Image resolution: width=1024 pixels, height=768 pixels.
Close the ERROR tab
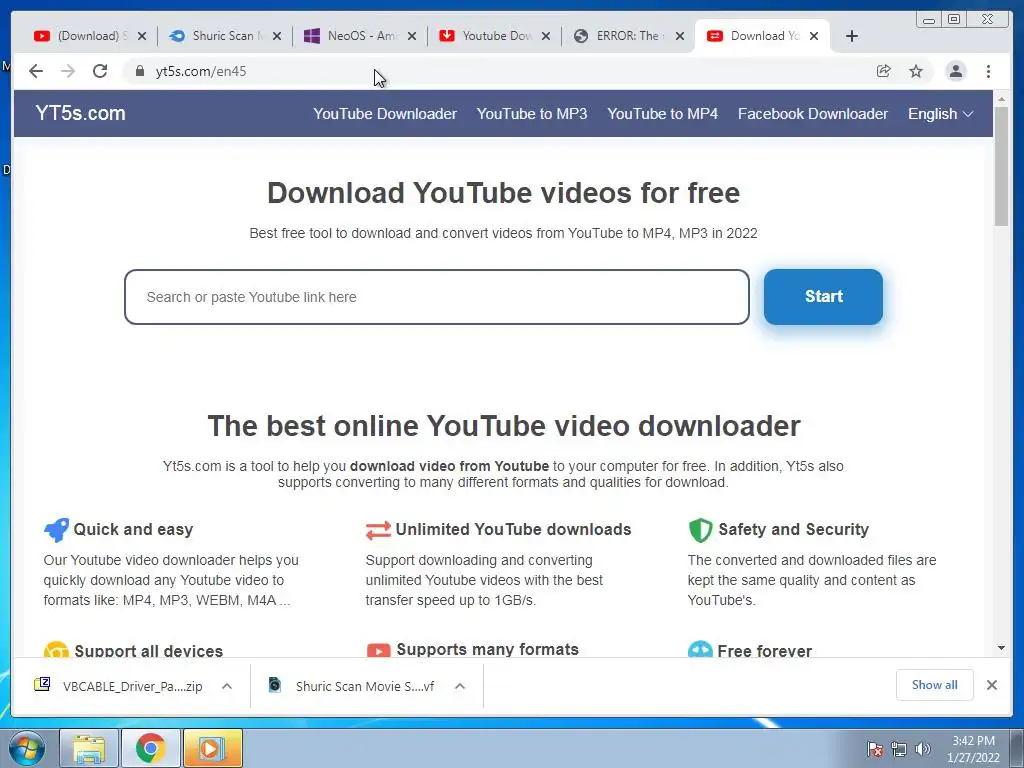point(680,36)
